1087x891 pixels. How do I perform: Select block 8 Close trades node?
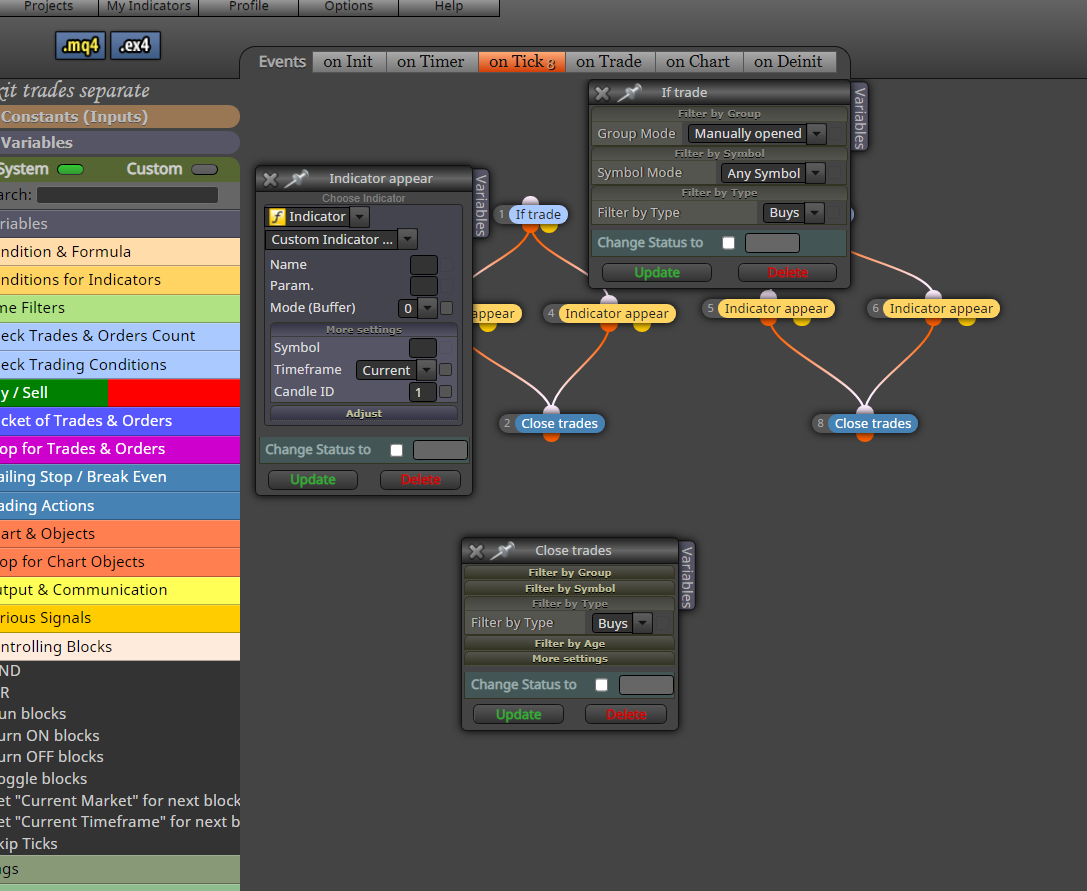pyautogui.click(x=872, y=424)
